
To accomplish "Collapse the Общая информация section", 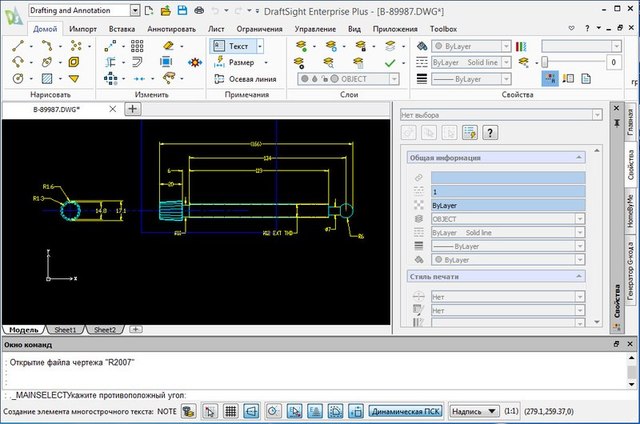I will tap(577, 158).
